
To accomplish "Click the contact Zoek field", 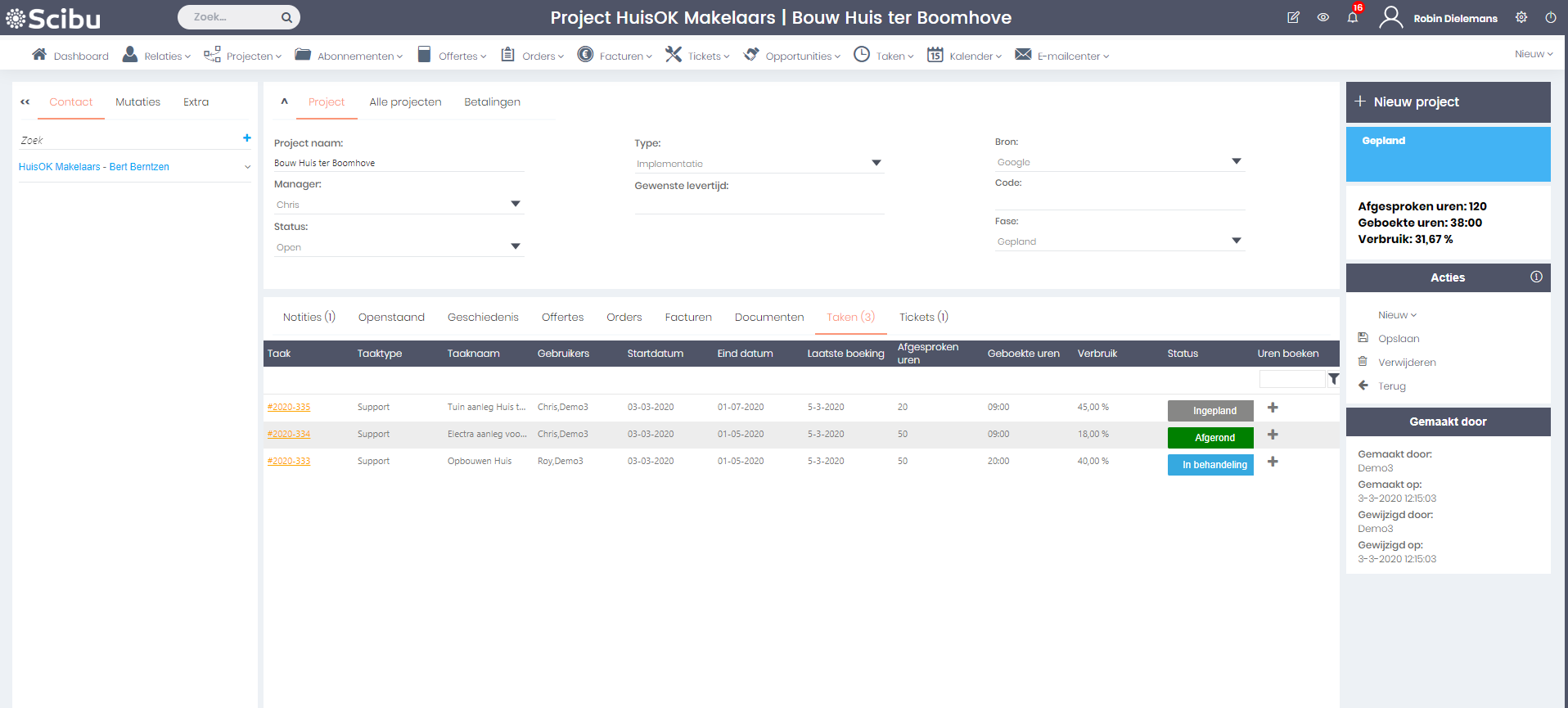I will click(x=129, y=141).
